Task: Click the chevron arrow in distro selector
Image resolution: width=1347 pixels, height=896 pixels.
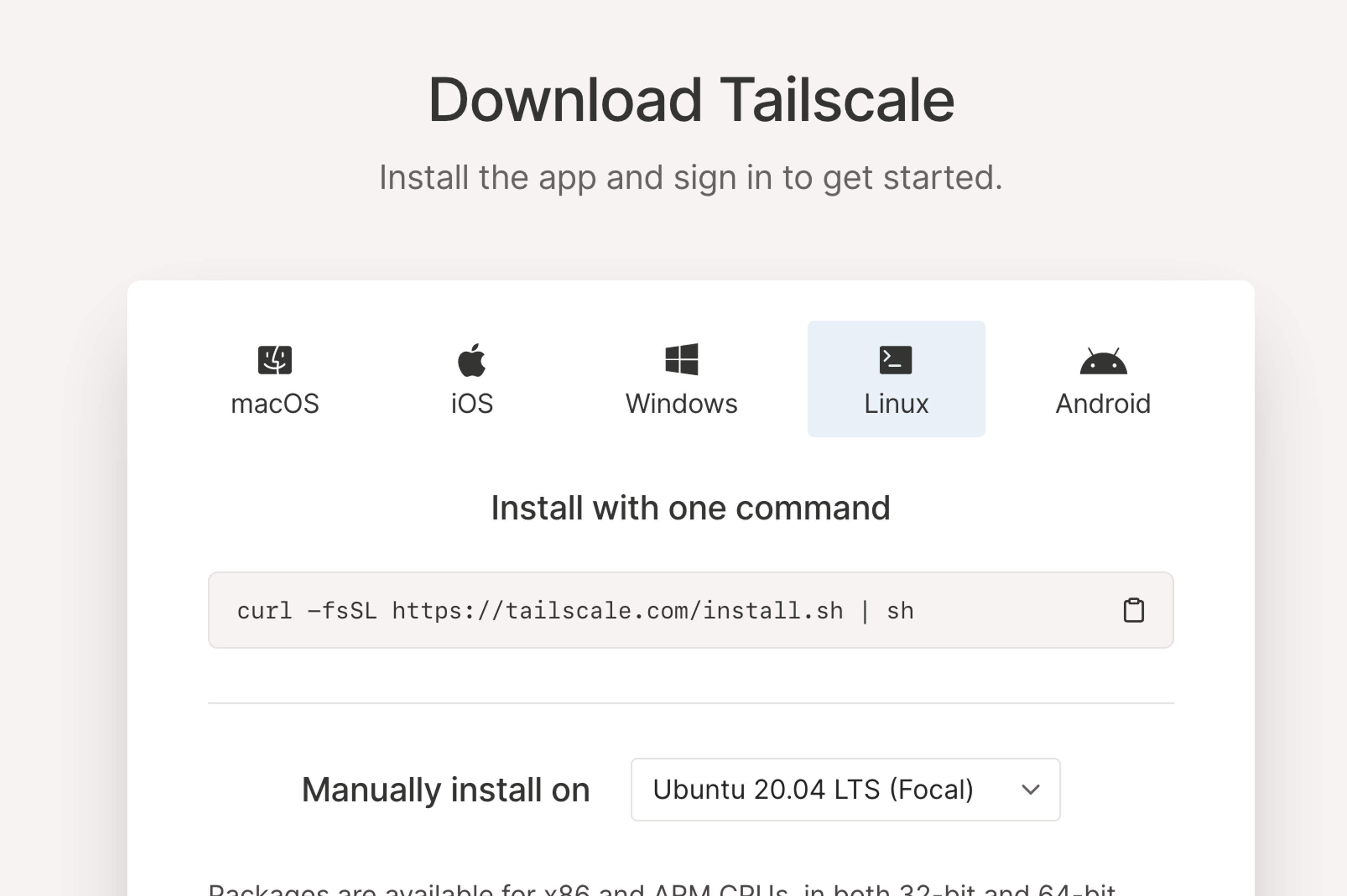Action: 1031,790
